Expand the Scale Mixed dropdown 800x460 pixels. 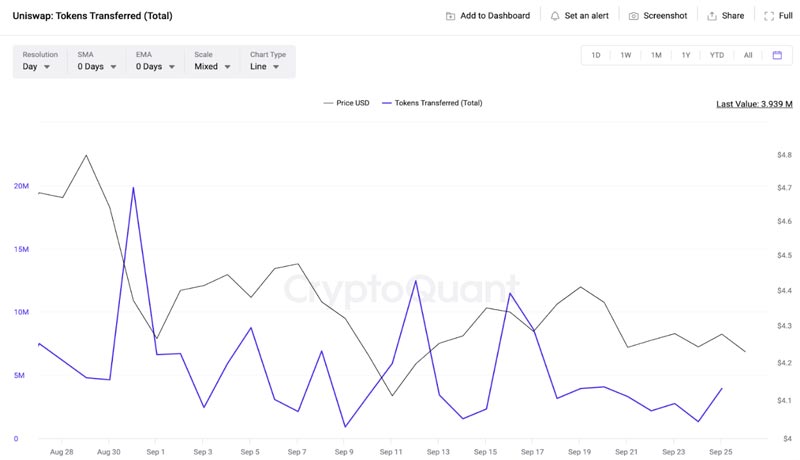[x=212, y=61]
